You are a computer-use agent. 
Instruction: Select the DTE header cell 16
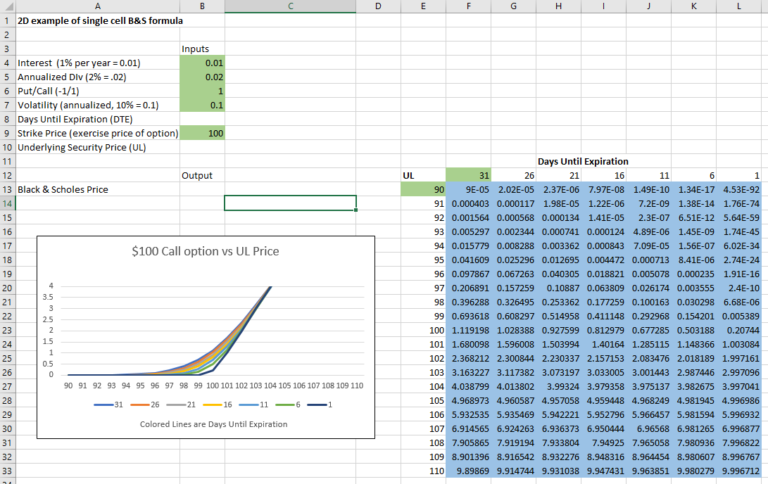tap(603, 175)
